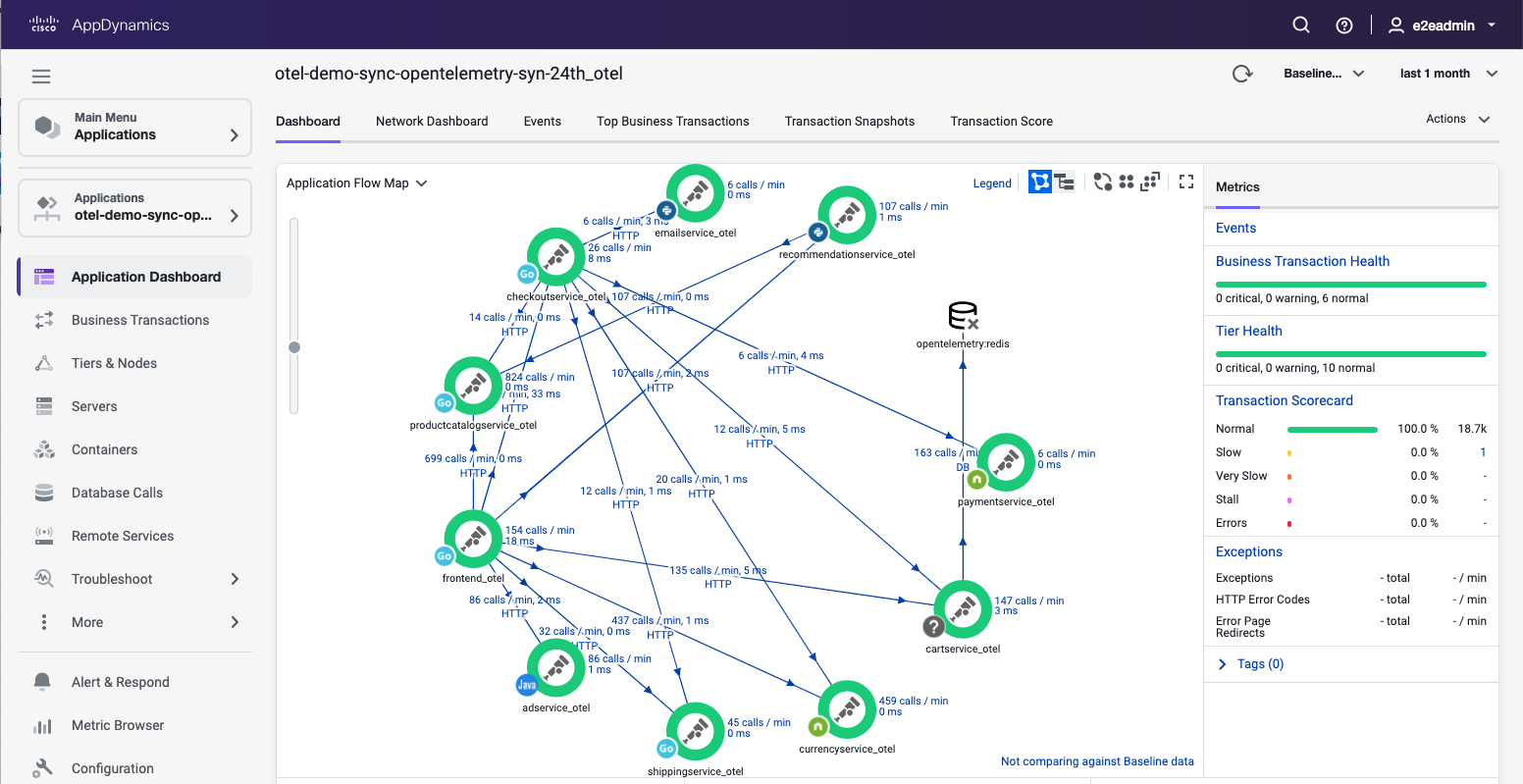Click the adservice_otel node
The height and width of the screenshot is (784, 1523).
[x=556, y=668]
